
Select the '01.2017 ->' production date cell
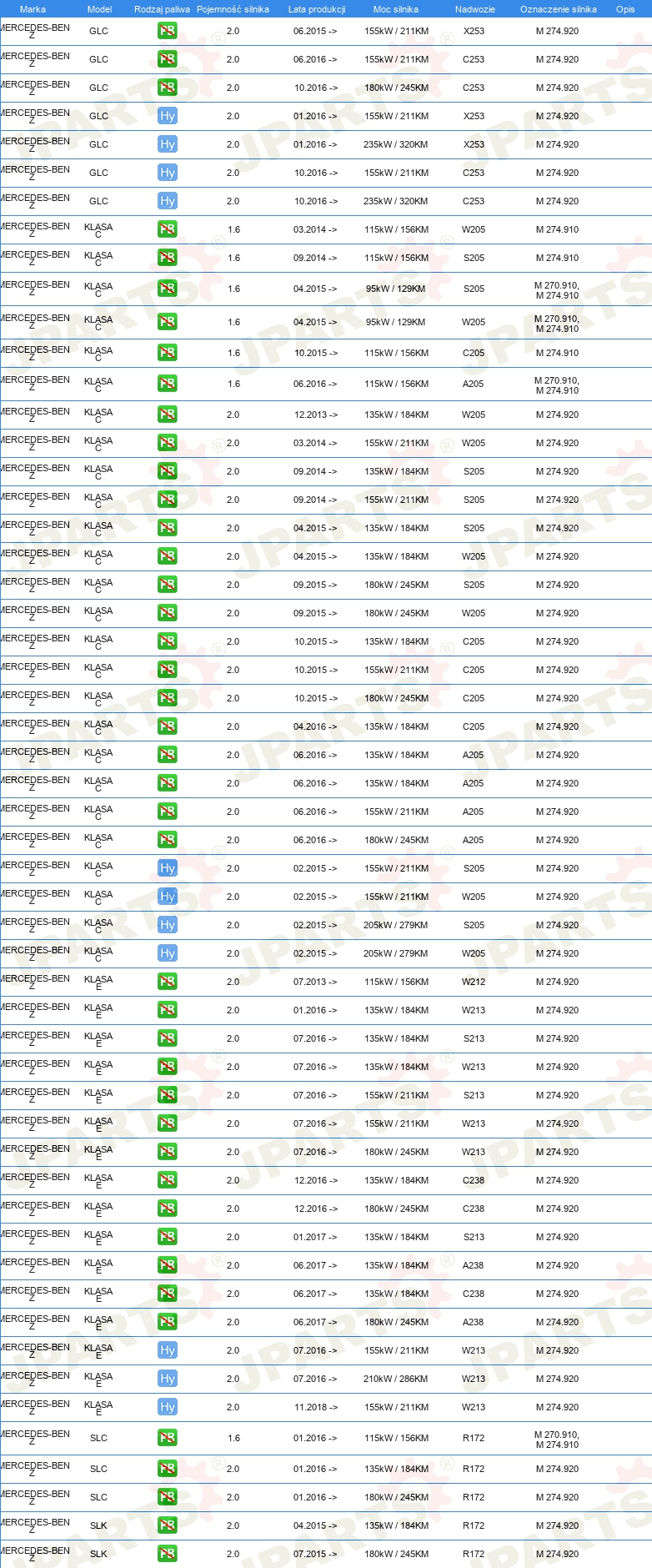pyautogui.click(x=315, y=1238)
